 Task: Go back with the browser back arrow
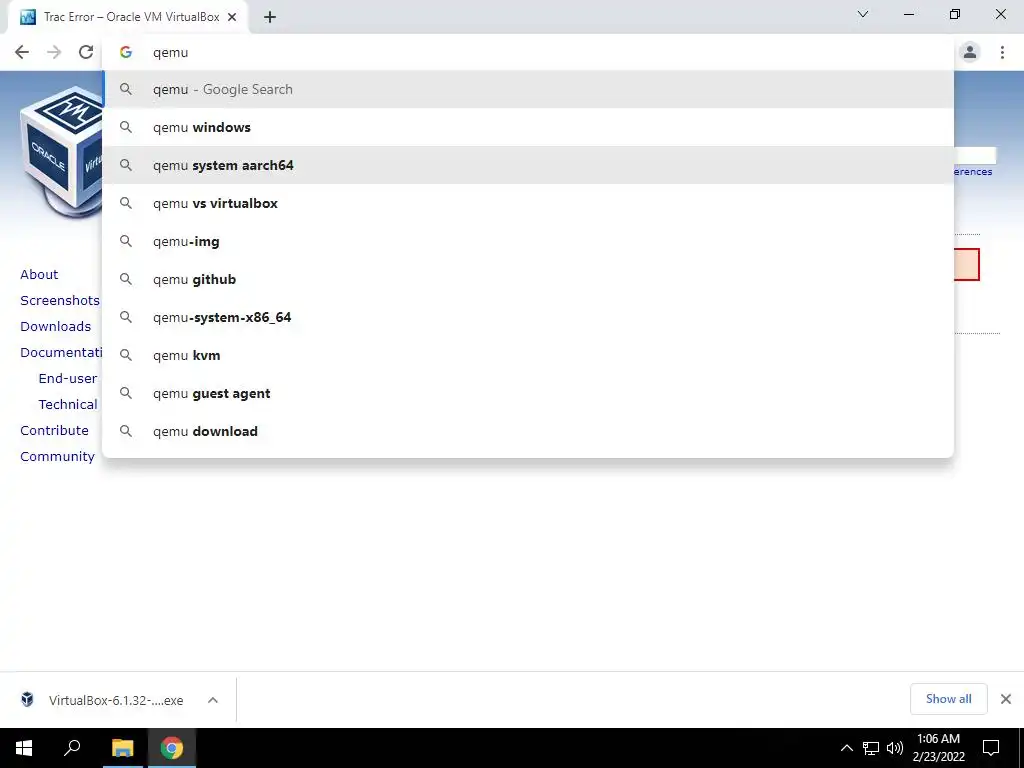point(22,52)
